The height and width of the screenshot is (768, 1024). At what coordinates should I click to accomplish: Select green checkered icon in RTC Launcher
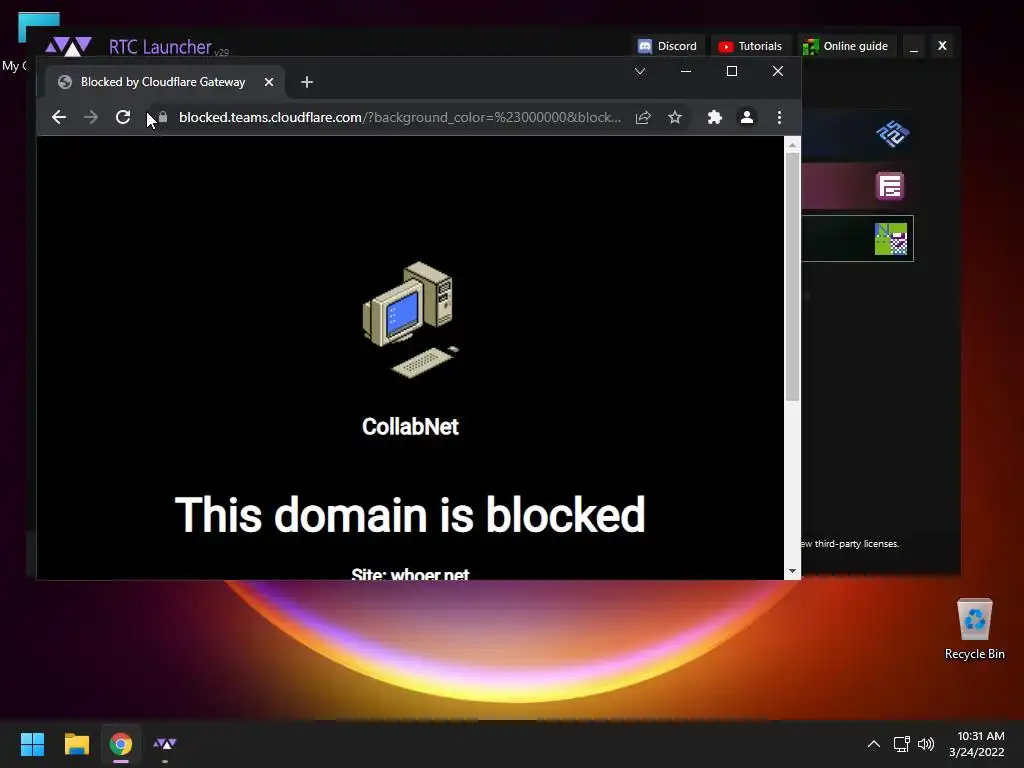pos(891,239)
